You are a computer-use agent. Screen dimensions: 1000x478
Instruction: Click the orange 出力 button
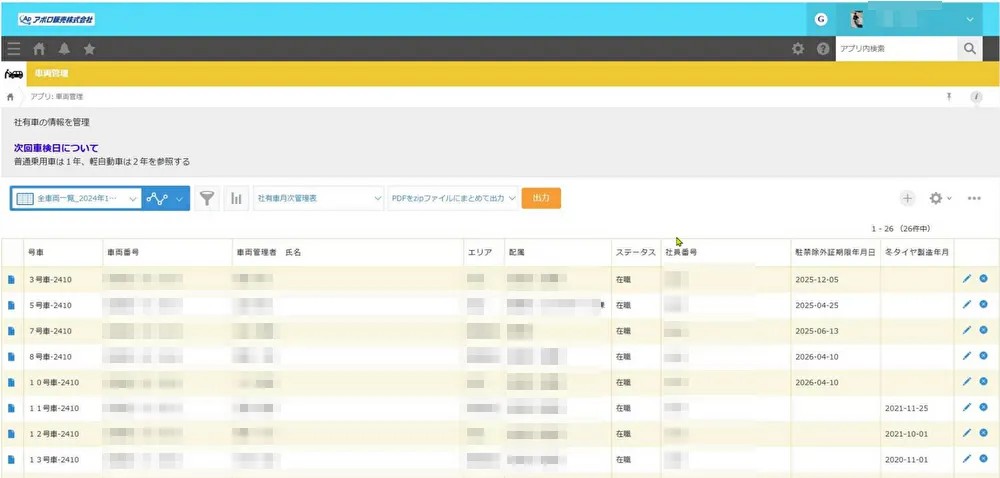coord(541,198)
